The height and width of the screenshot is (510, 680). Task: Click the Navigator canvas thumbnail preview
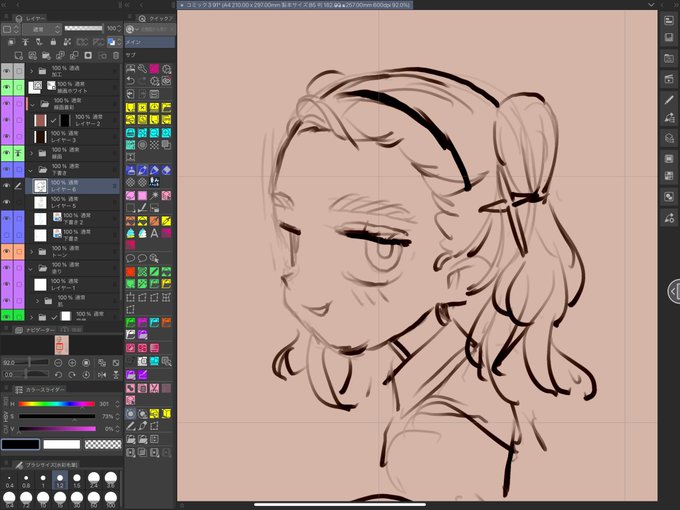[62, 345]
